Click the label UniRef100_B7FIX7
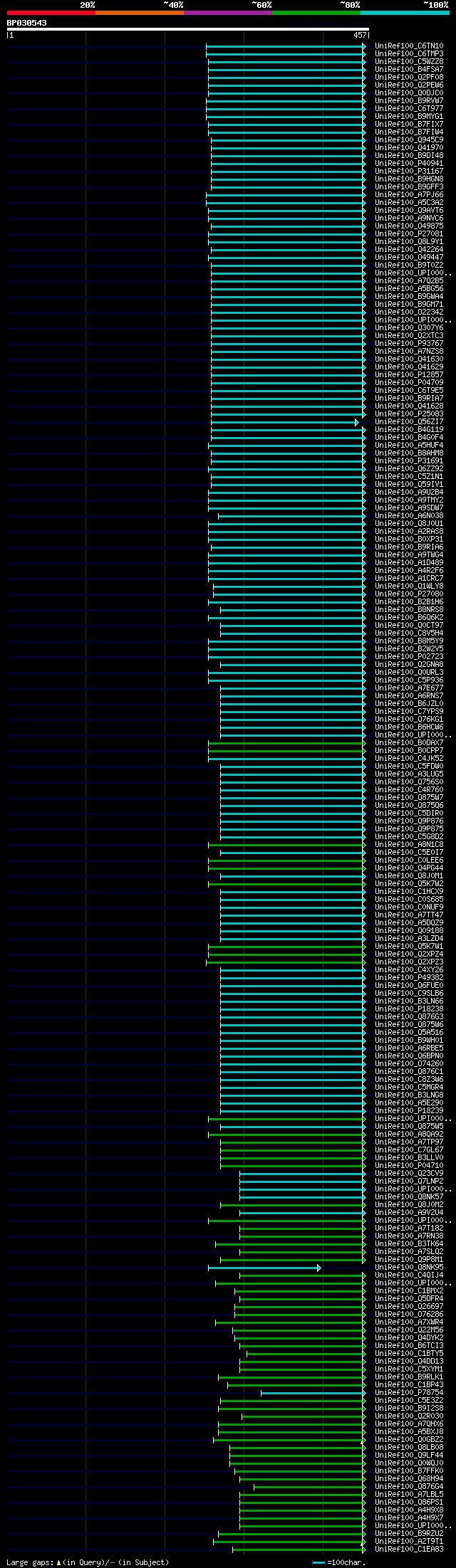This screenshot has height=1568, width=456. coord(409,124)
